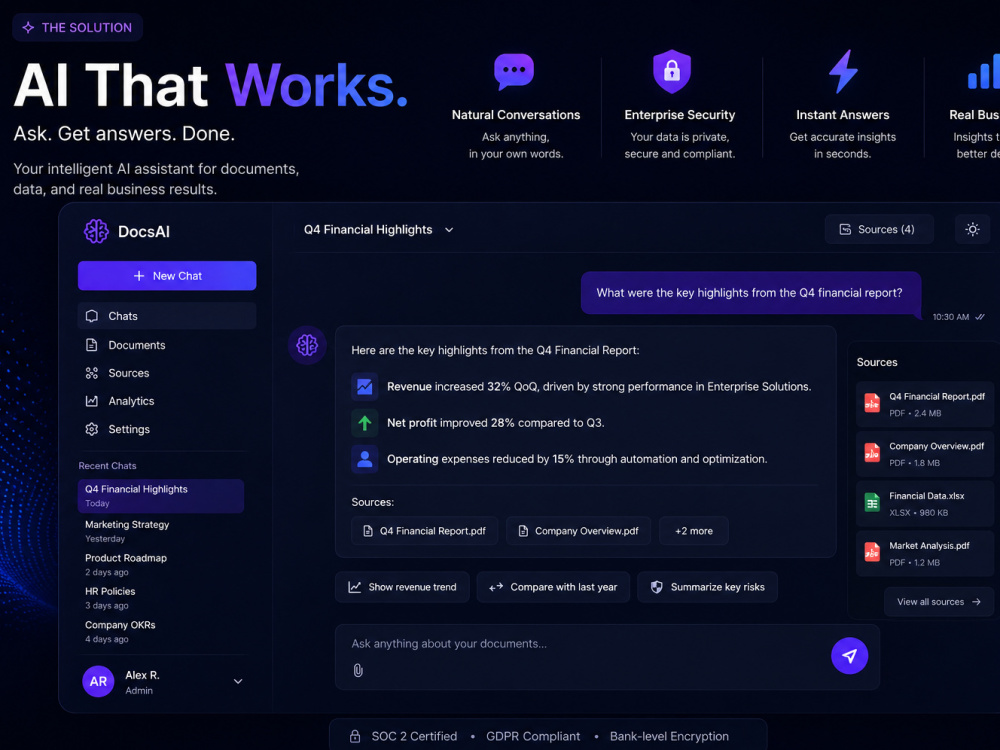
Task: Click the plus icon in New Chat
Action: (x=138, y=276)
